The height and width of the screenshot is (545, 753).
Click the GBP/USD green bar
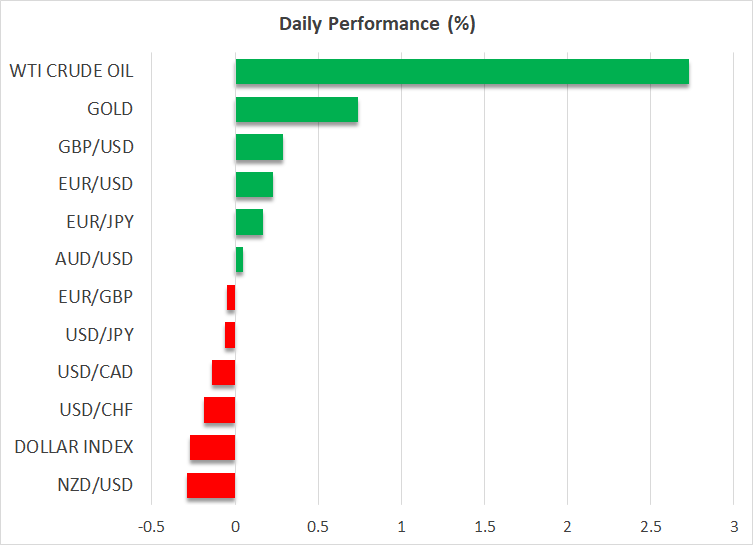(259, 147)
